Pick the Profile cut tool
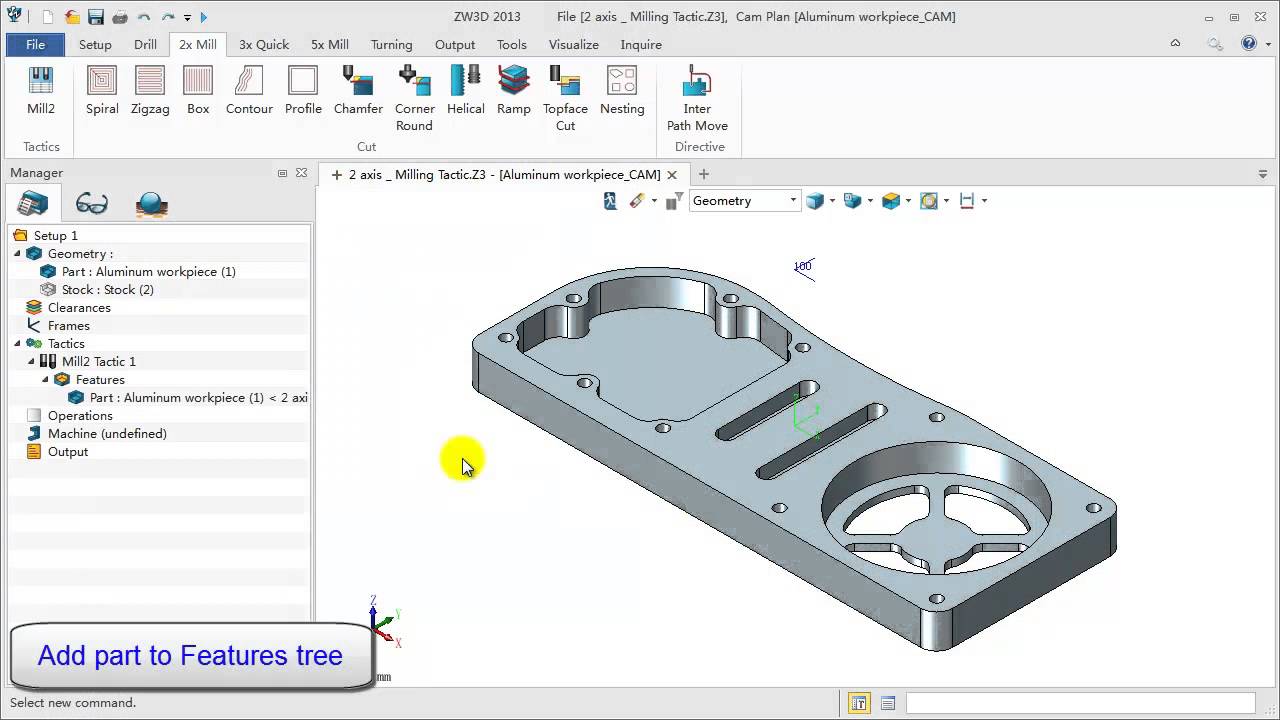The width and height of the screenshot is (1280, 720). [303, 91]
